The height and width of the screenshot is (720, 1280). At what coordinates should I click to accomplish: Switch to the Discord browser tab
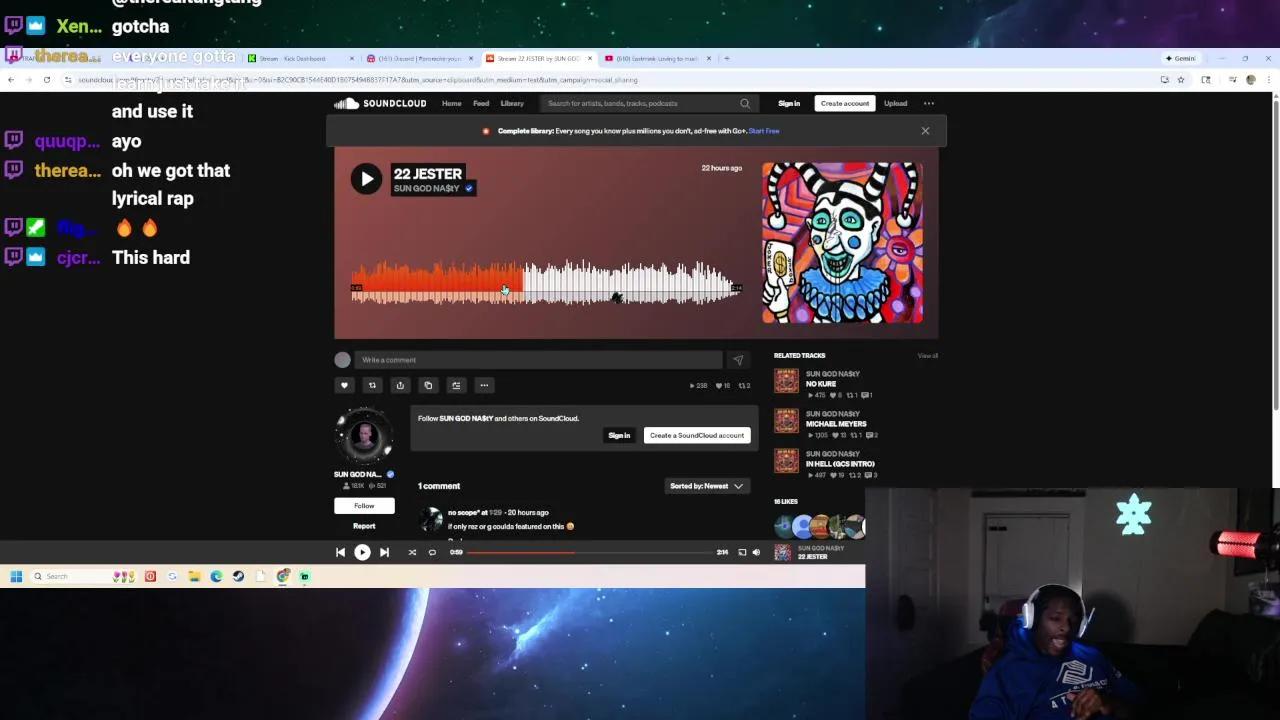pyautogui.click(x=418, y=58)
